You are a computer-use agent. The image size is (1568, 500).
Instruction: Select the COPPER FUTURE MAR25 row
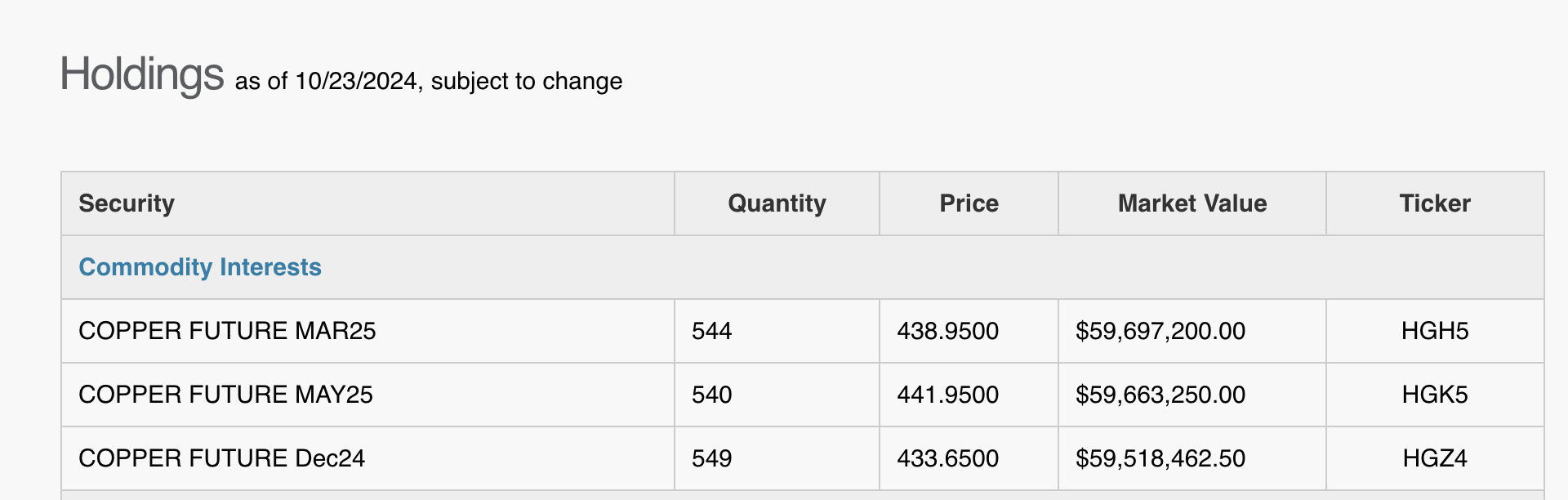(227, 331)
